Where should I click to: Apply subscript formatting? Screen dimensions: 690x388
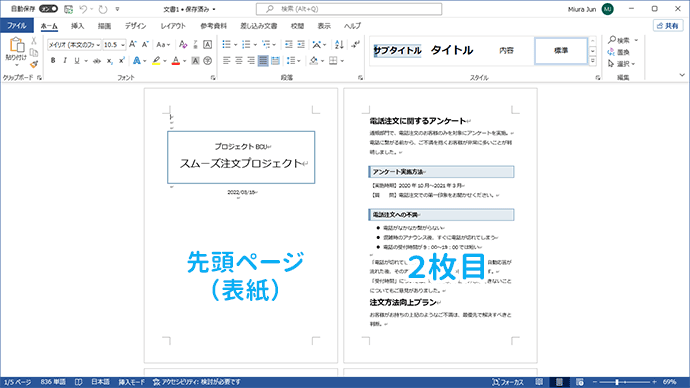(110, 61)
